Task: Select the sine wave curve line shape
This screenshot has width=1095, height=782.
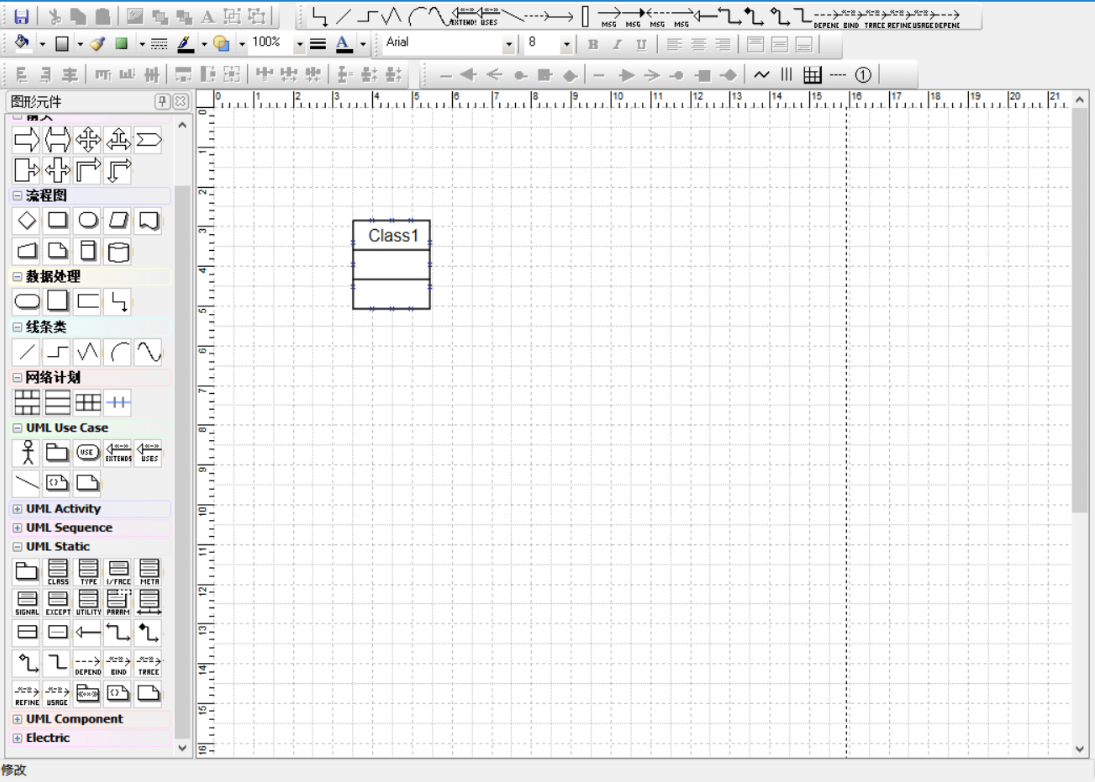Action: pyautogui.click(x=148, y=352)
